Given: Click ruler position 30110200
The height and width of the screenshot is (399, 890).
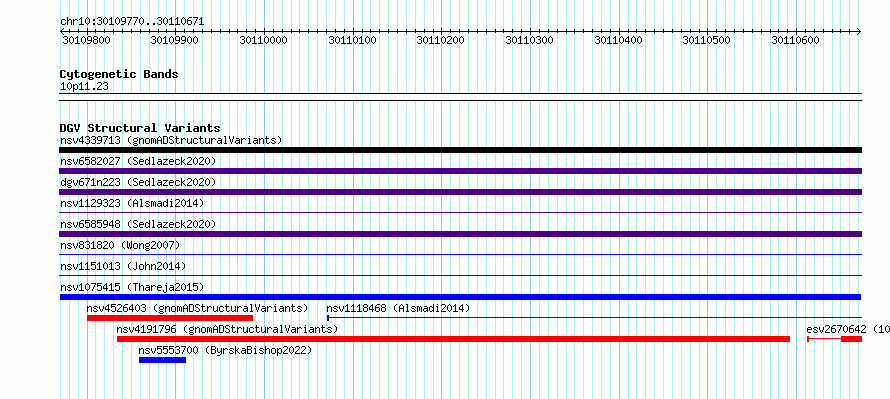Looking at the screenshot, I should [x=441, y=40].
